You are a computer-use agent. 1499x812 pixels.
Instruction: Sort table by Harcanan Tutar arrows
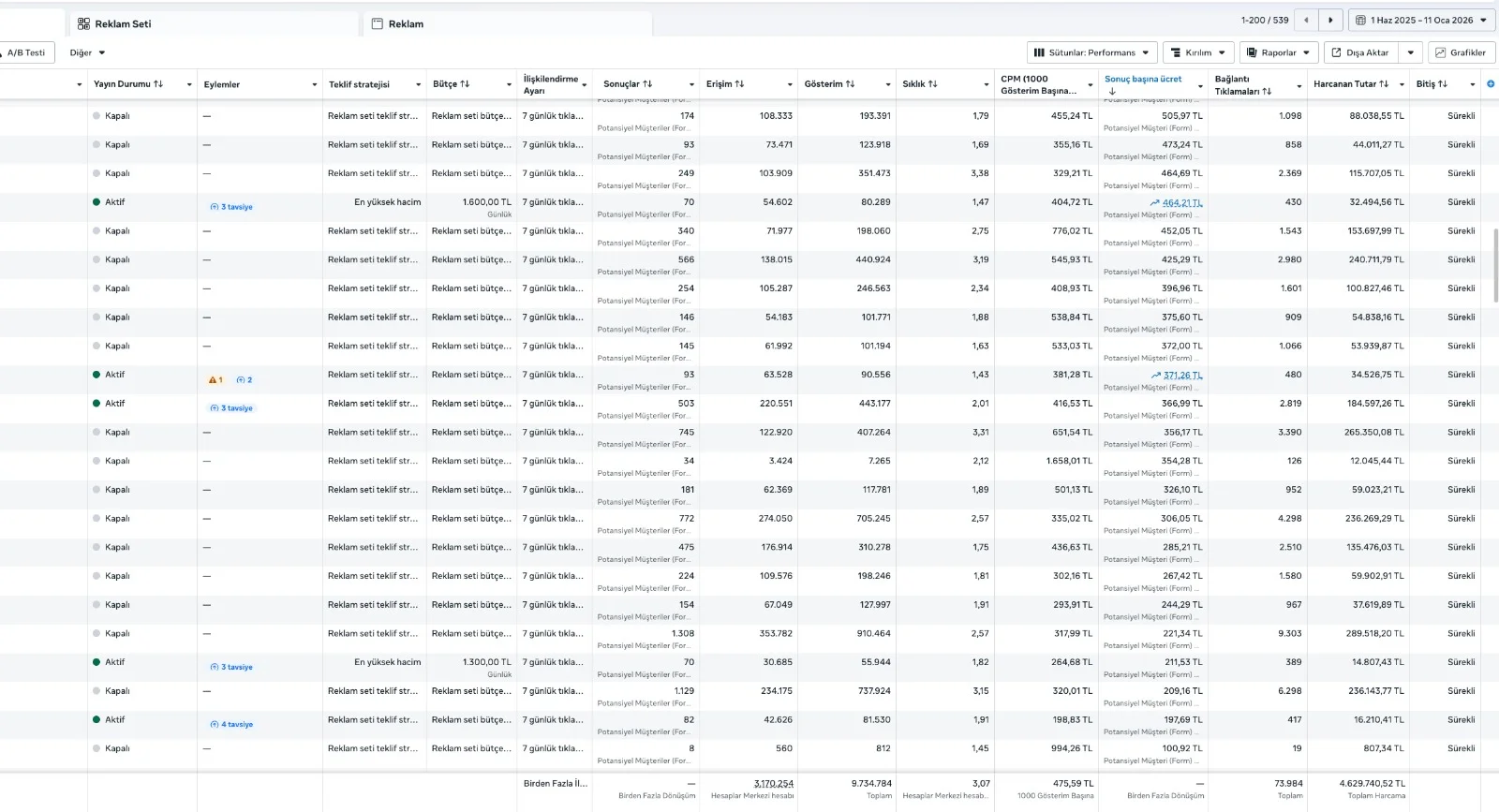pyautogui.click(x=1384, y=84)
